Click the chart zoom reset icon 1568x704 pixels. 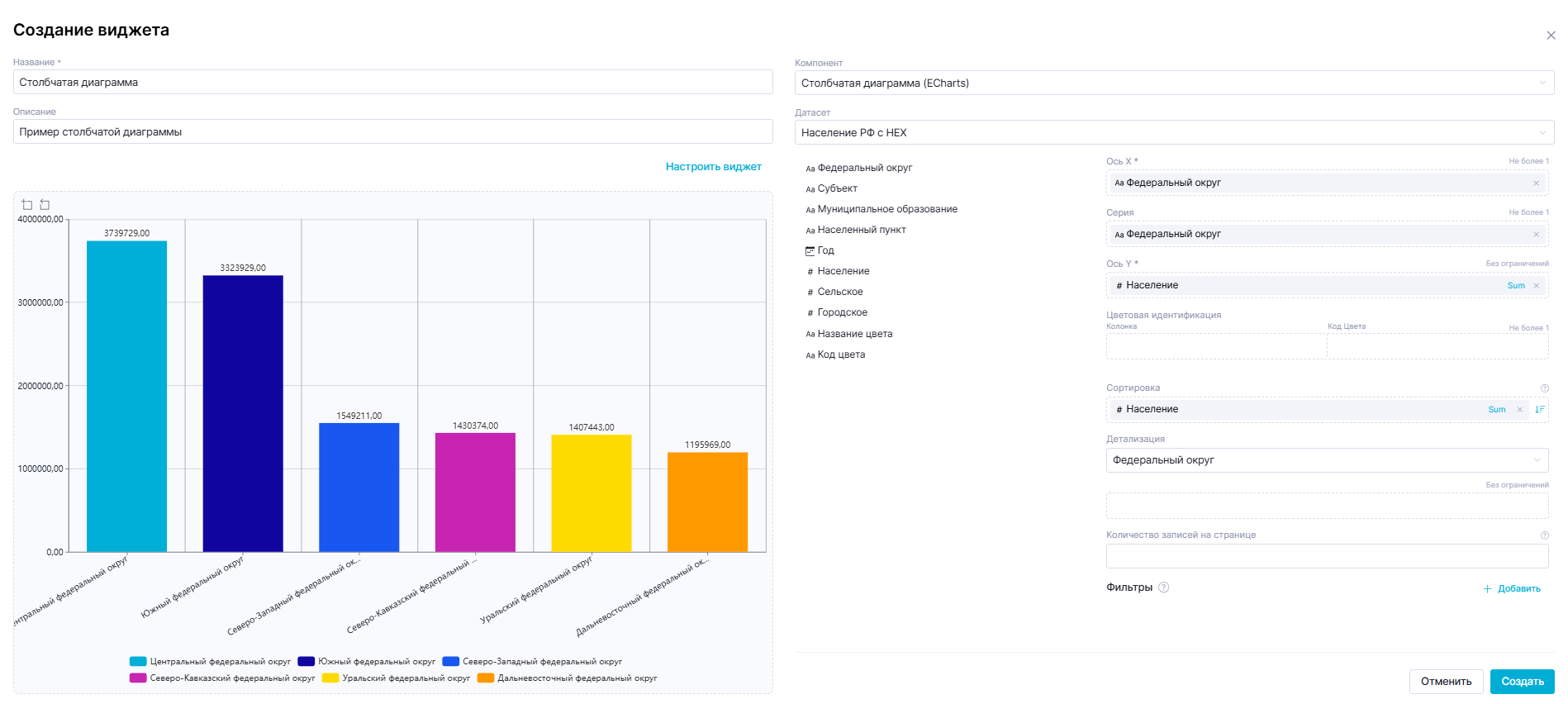(x=45, y=205)
